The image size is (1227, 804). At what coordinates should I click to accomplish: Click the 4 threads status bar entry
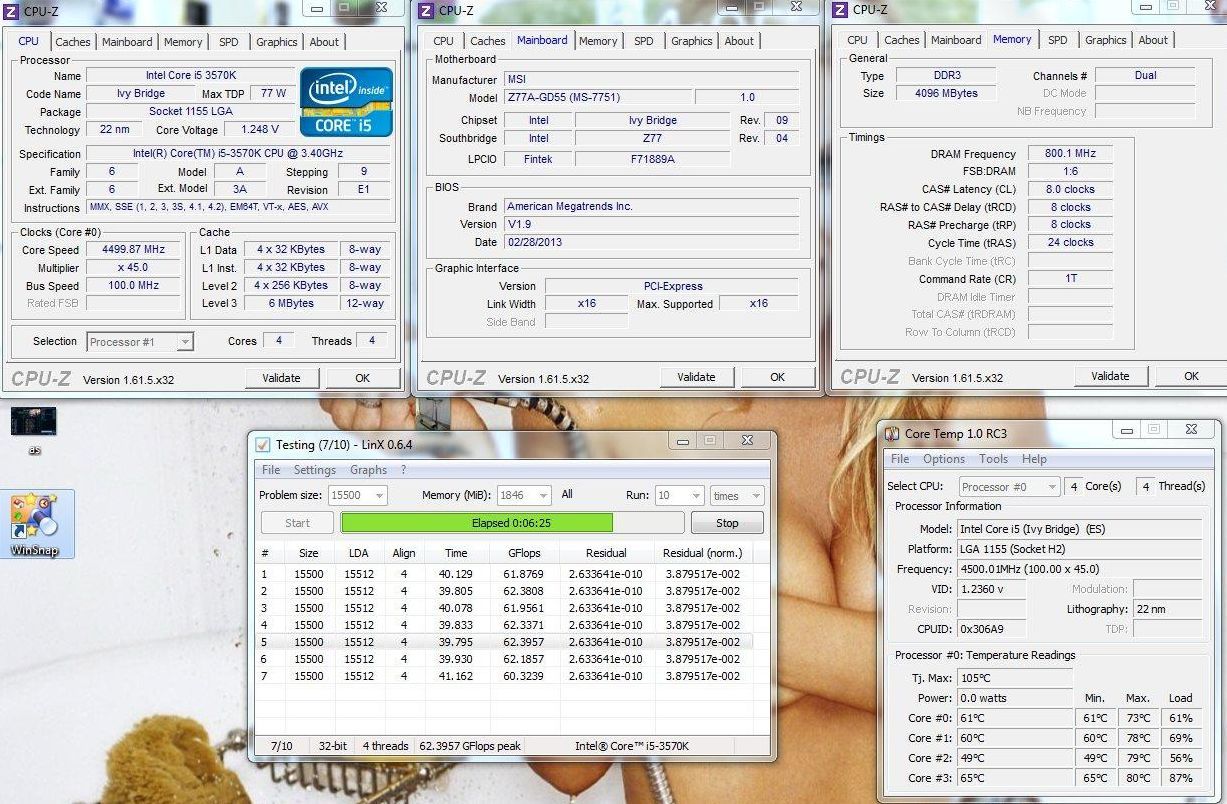pyautogui.click(x=385, y=746)
